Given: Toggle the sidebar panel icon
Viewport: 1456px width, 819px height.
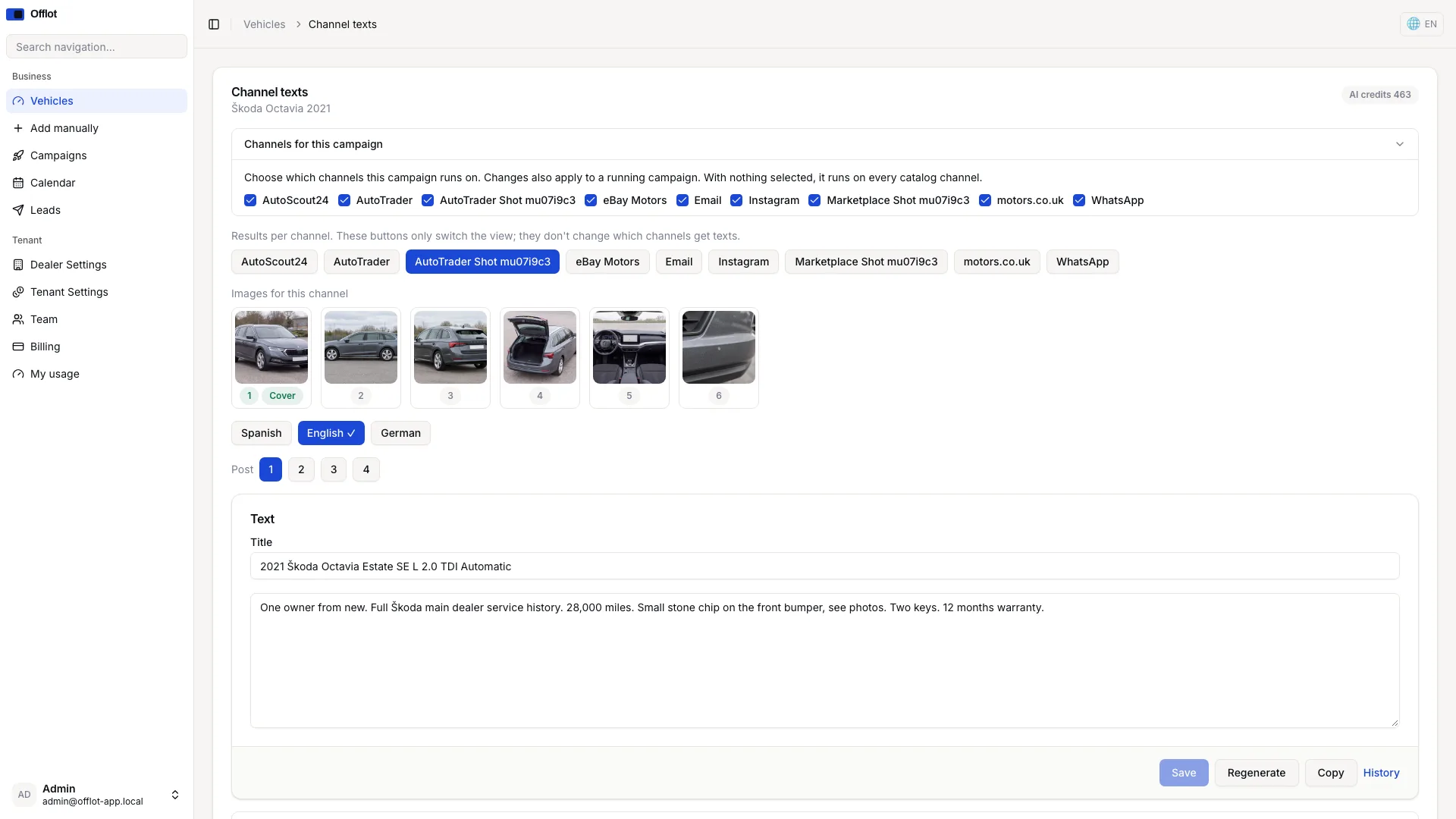Looking at the screenshot, I should click(214, 24).
